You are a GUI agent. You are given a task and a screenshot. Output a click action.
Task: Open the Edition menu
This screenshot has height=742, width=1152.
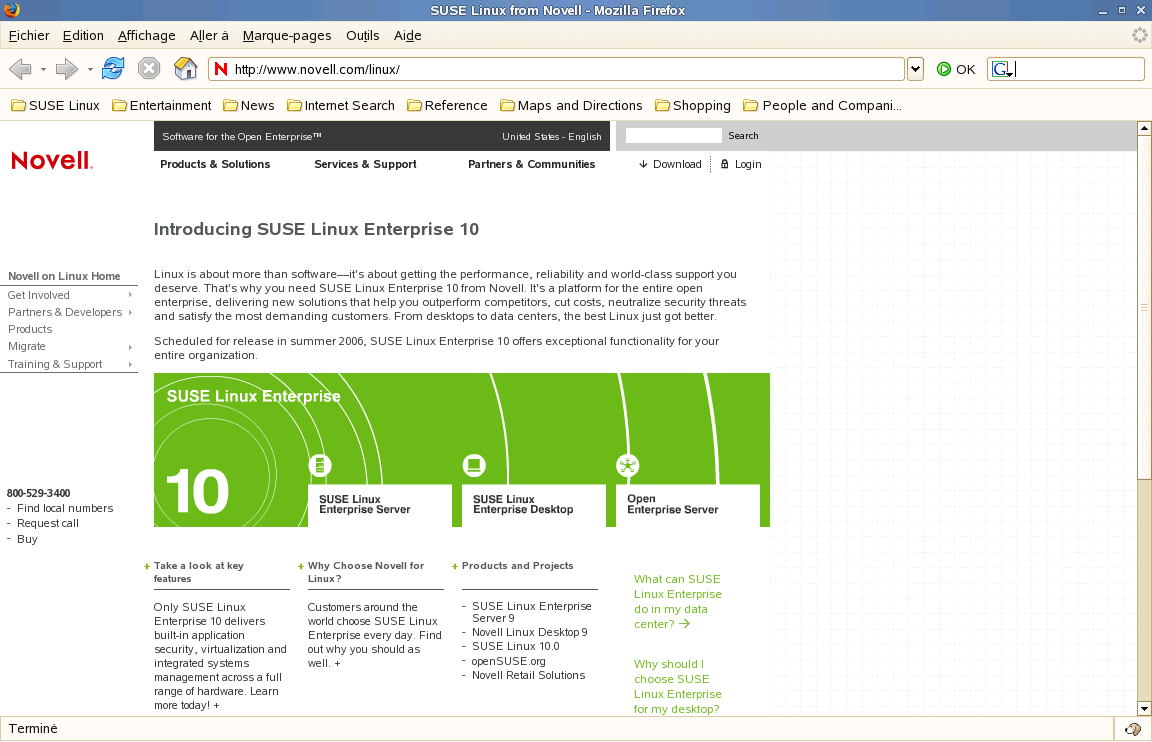[x=83, y=35]
